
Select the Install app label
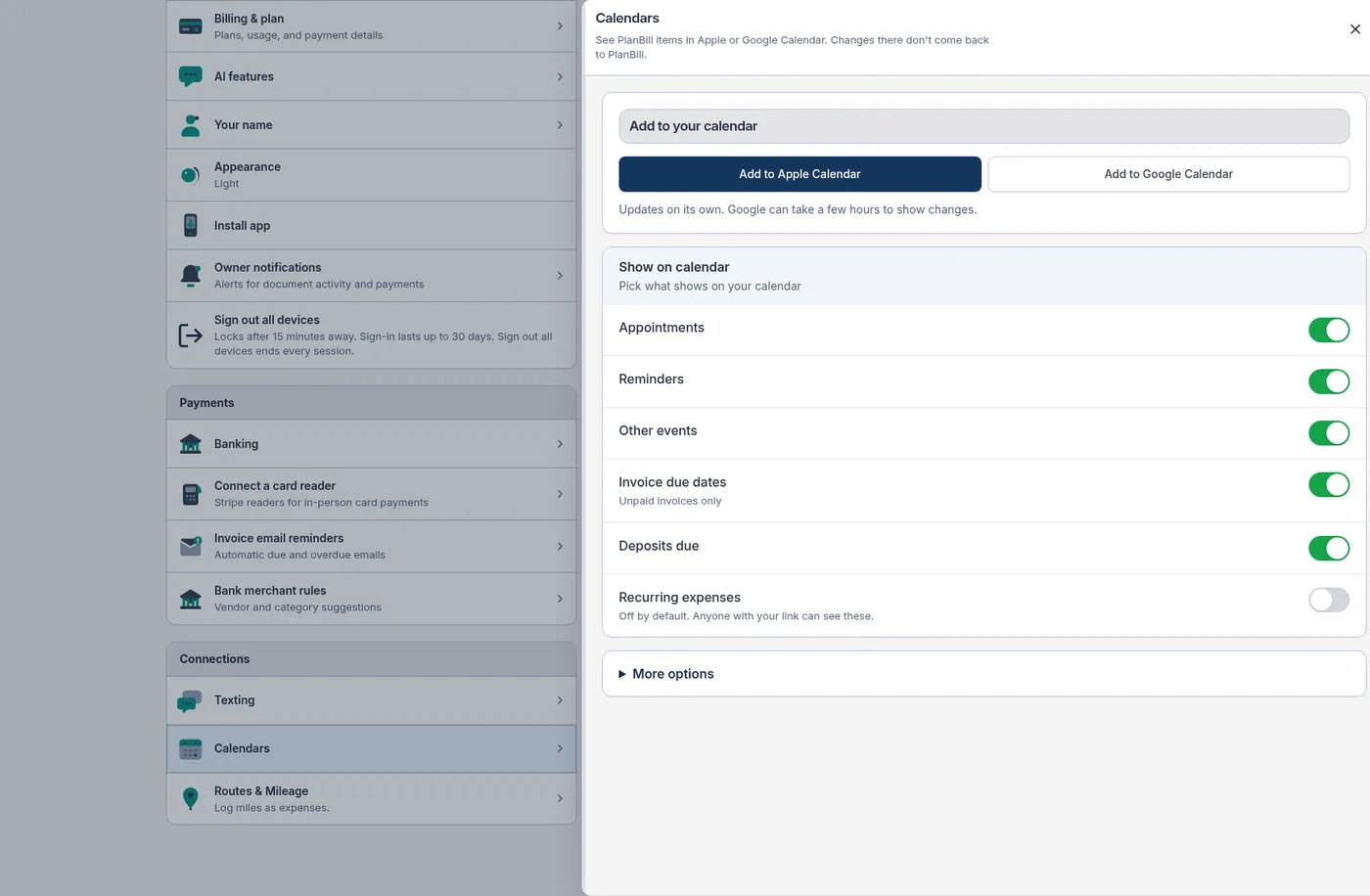pos(243,226)
